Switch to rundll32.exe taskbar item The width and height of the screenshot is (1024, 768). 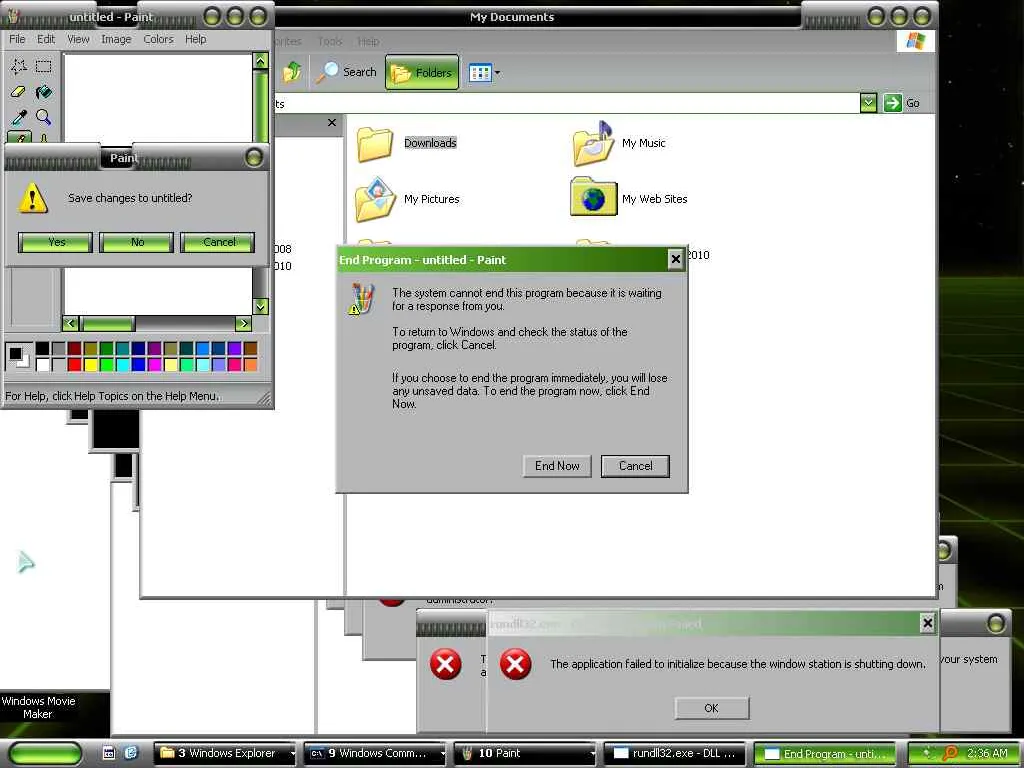pyautogui.click(x=675, y=754)
